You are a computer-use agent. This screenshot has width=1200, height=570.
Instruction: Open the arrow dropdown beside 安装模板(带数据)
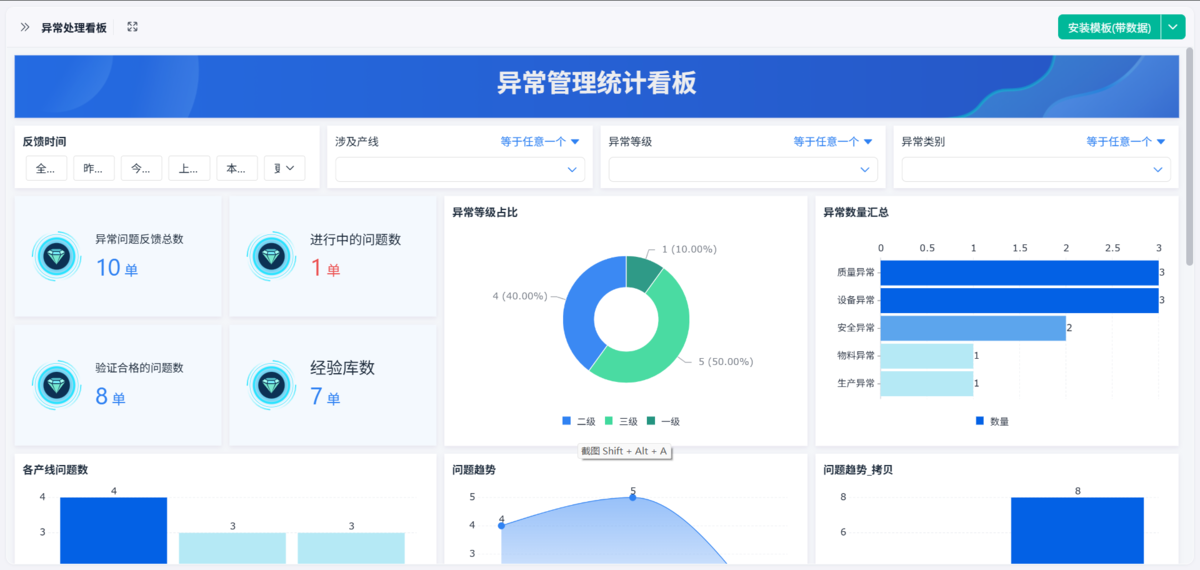point(1173,27)
